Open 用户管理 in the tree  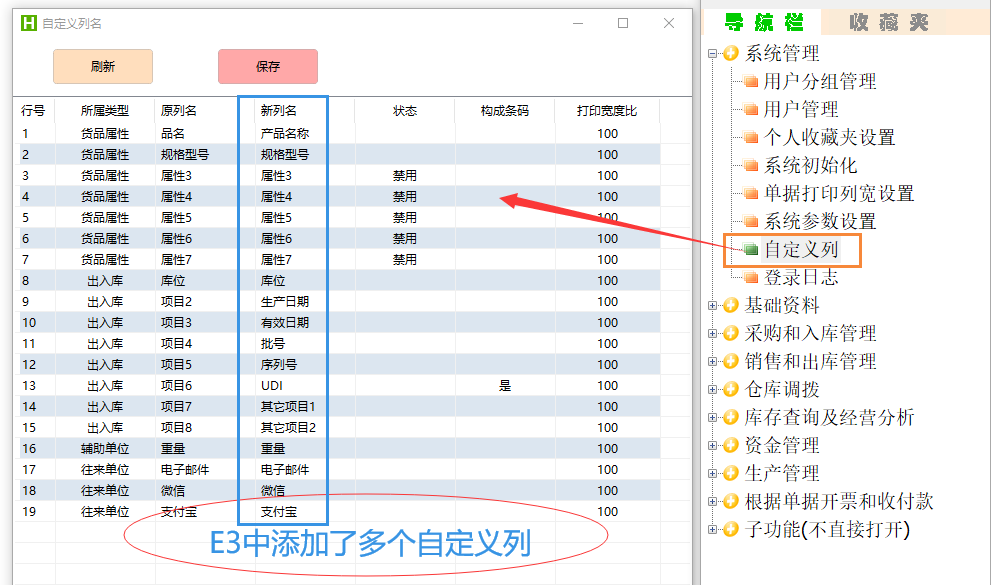(x=801, y=109)
